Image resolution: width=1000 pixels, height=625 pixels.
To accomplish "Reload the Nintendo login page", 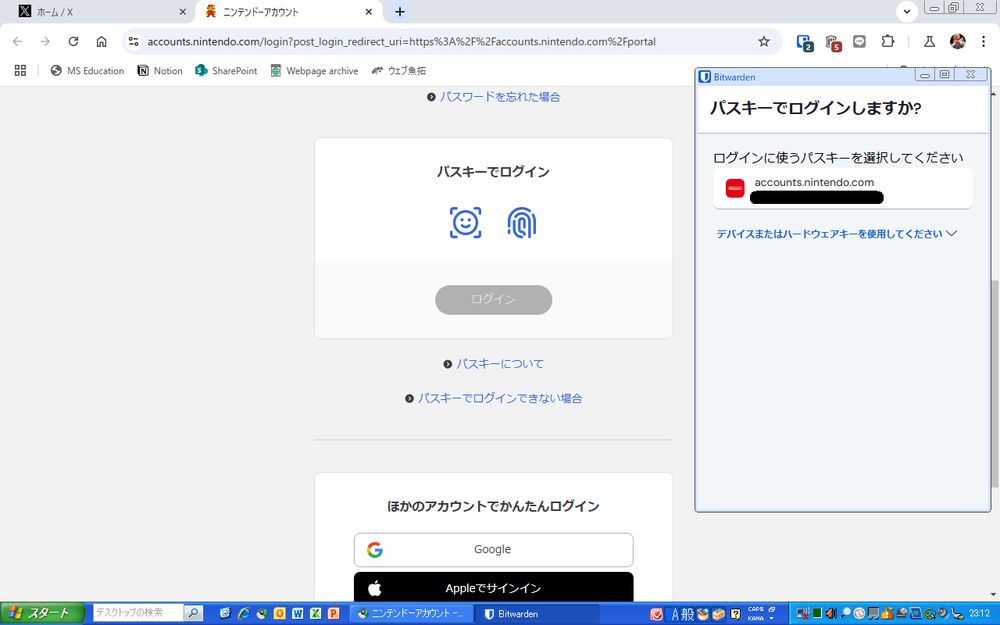I will pyautogui.click(x=73, y=41).
